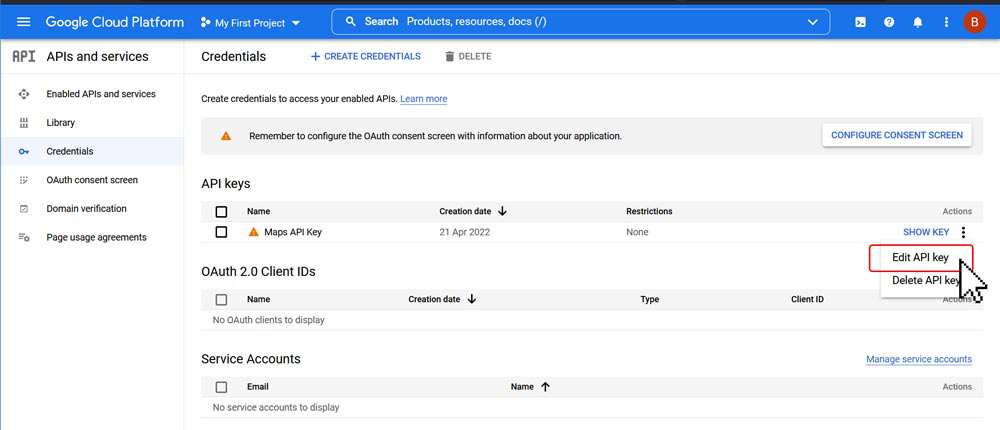Viewport: 1000px width, 430px height.
Task: Choose Delete API key from the menu
Action: [x=926, y=280]
